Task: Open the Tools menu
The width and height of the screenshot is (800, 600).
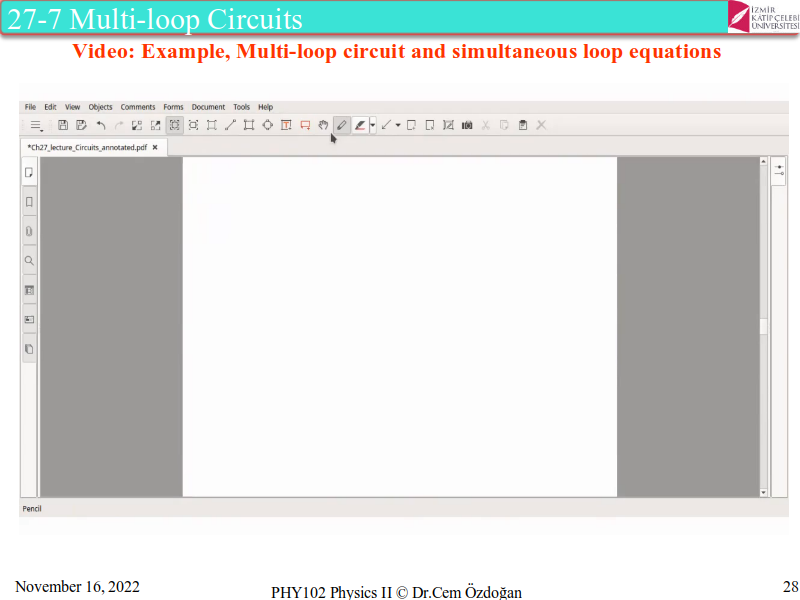Action: click(x=242, y=107)
